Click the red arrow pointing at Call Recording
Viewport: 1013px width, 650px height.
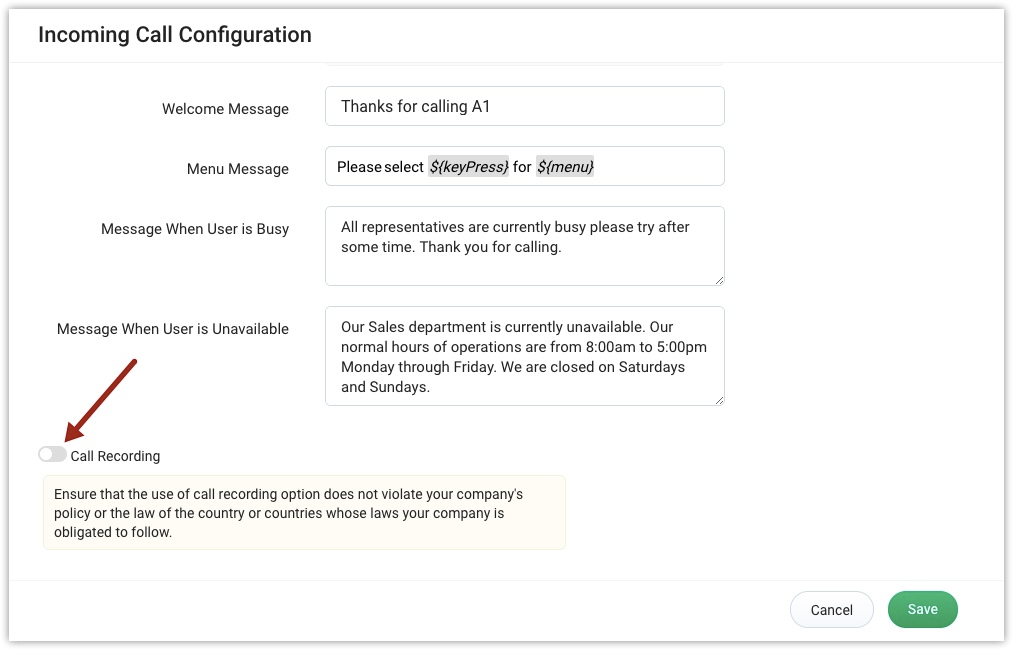point(101,399)
